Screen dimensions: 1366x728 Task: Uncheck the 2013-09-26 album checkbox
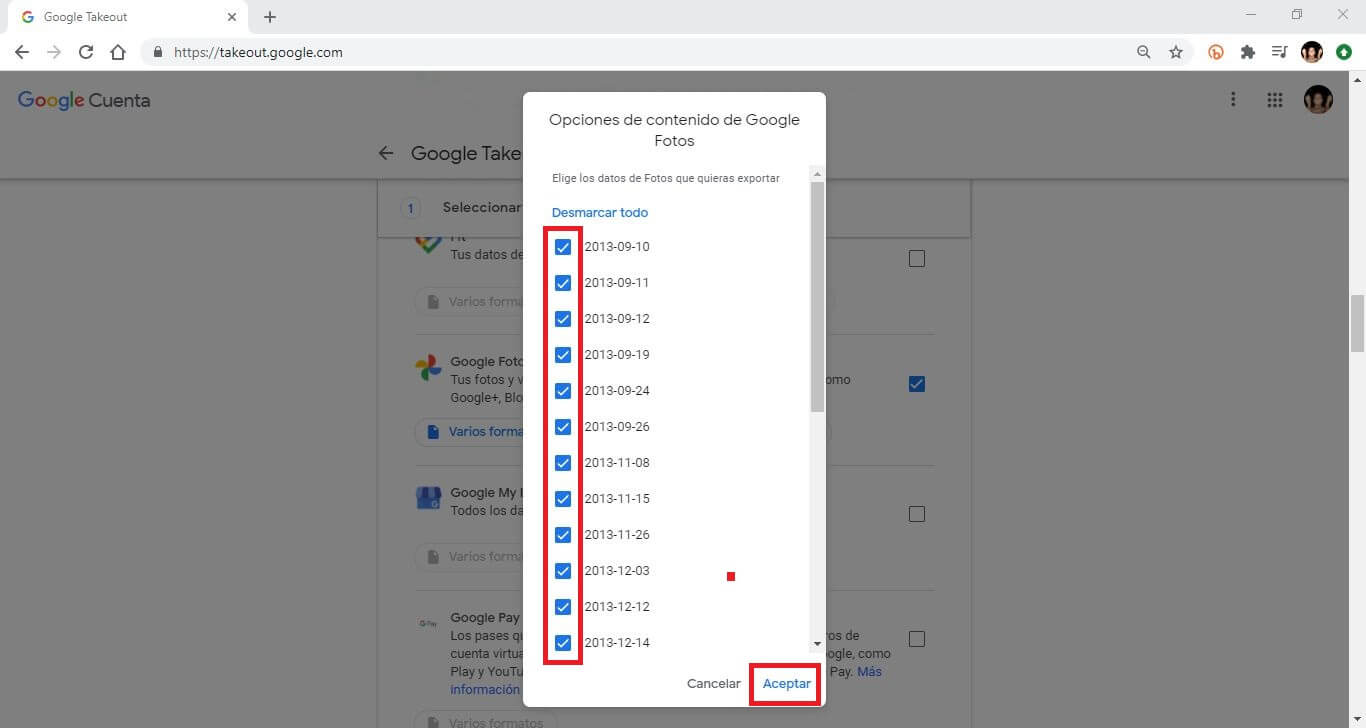[563, 427]
